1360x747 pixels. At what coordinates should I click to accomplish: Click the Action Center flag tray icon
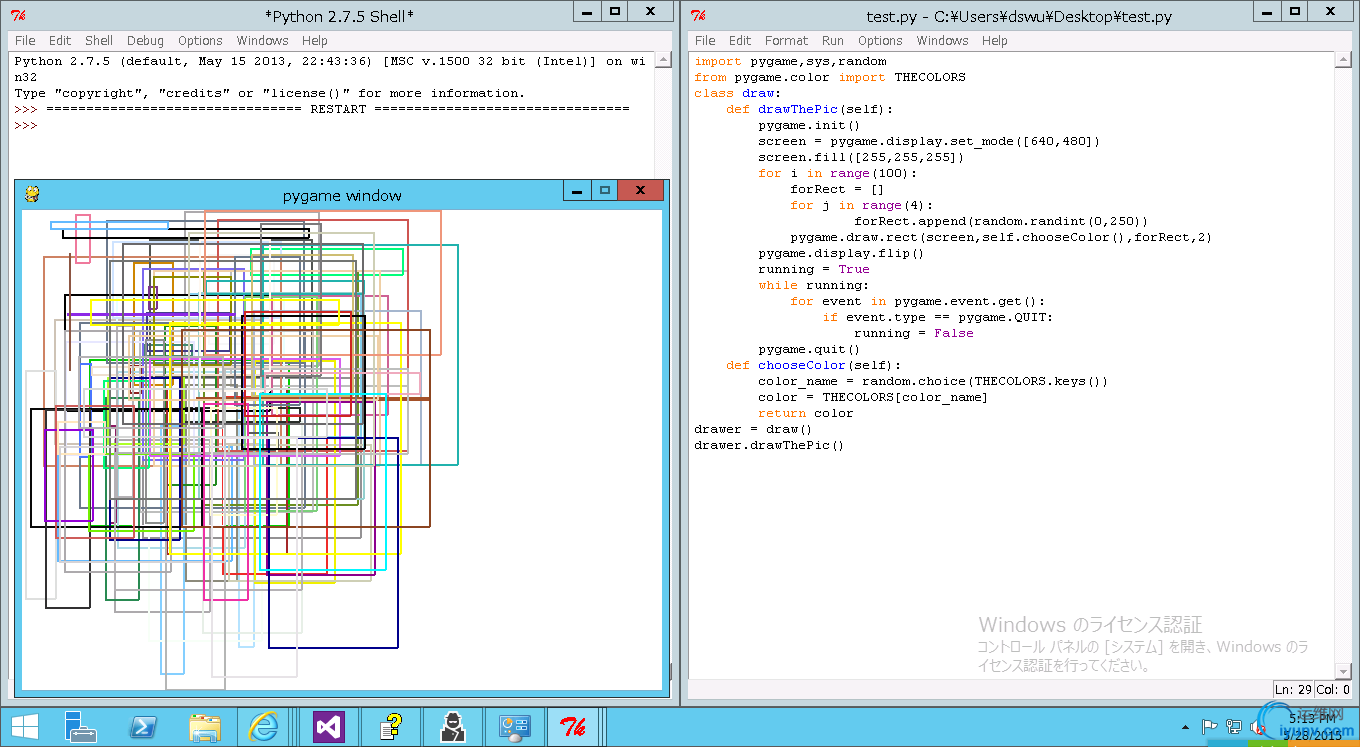[x=1209, y=727]
